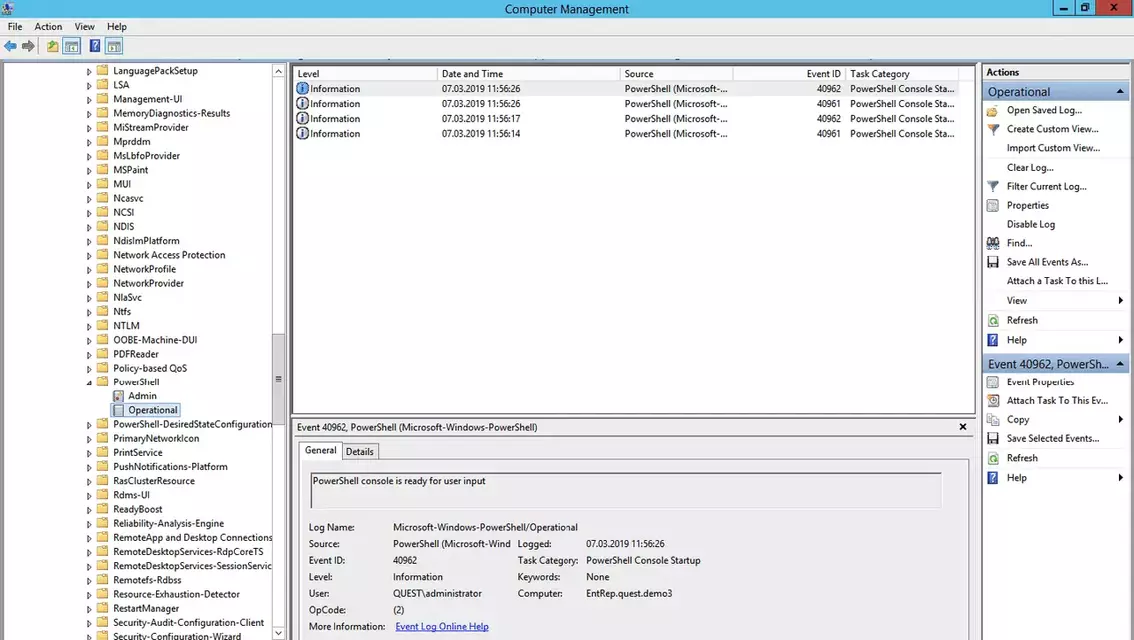Image resolution: width=1134 pixels, height=640 pixels.
Task: Open the File menu
Action: click(15, 27)
